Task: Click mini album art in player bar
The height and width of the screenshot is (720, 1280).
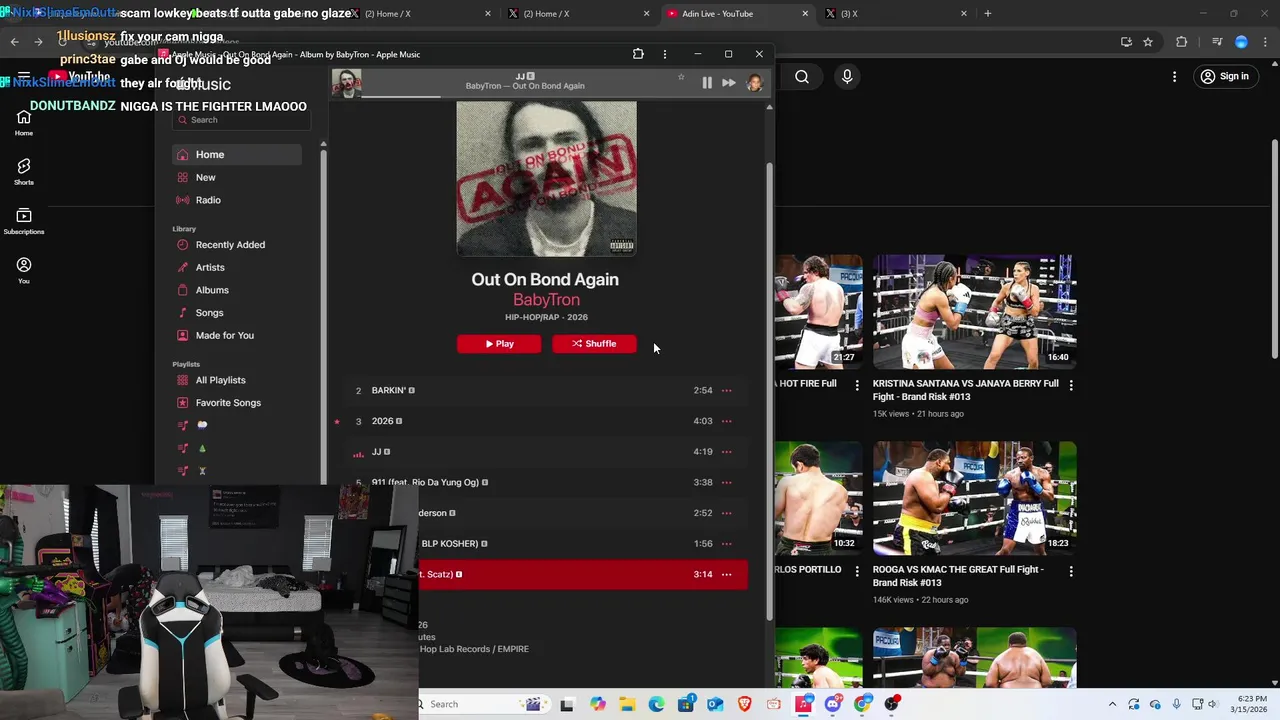Action: pyautogui.click(x=346, y=83)
